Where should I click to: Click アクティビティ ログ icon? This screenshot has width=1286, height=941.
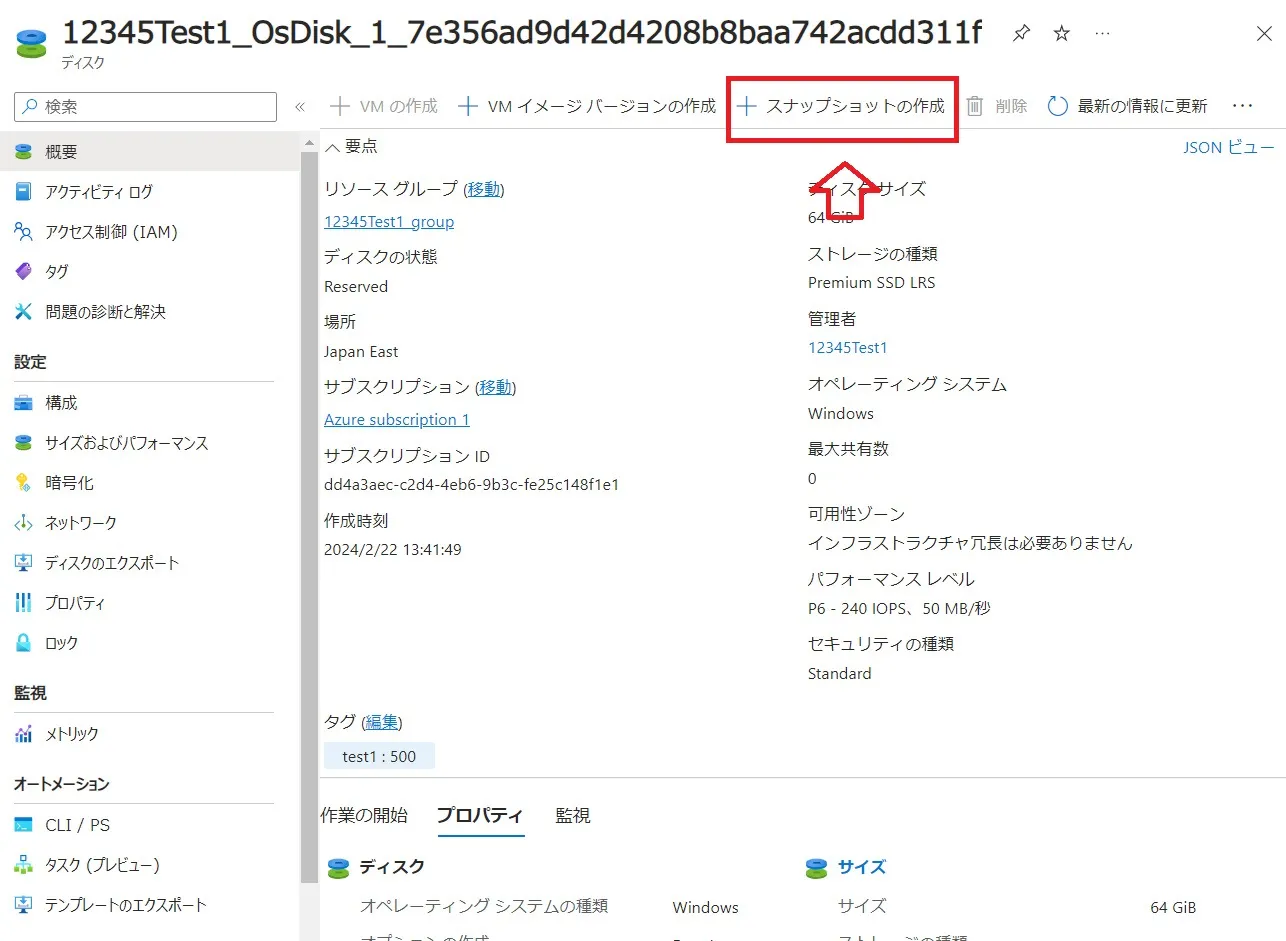pyautogui.click(x=24, y=192)
